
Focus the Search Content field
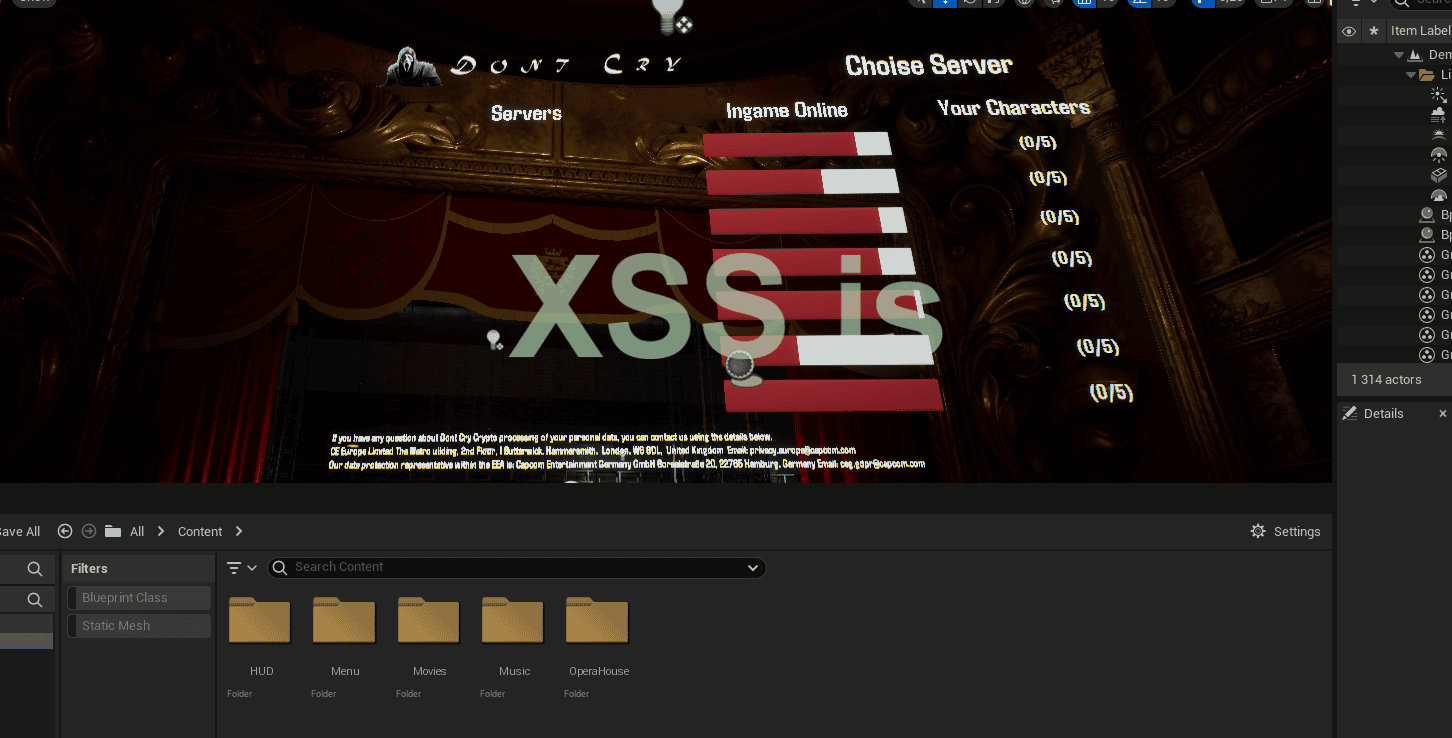pos(517,568)
